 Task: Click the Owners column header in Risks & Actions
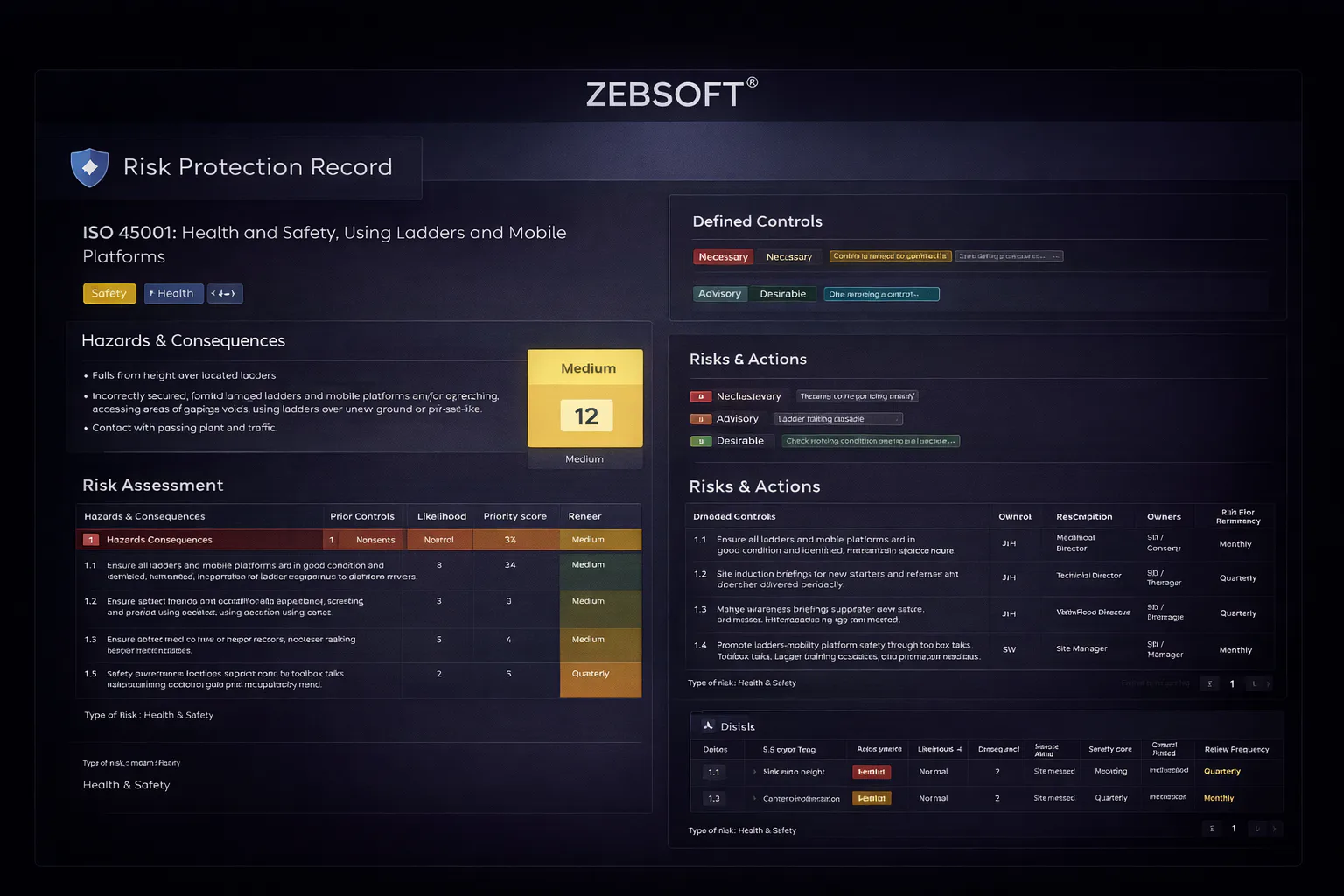[1164, 516]
